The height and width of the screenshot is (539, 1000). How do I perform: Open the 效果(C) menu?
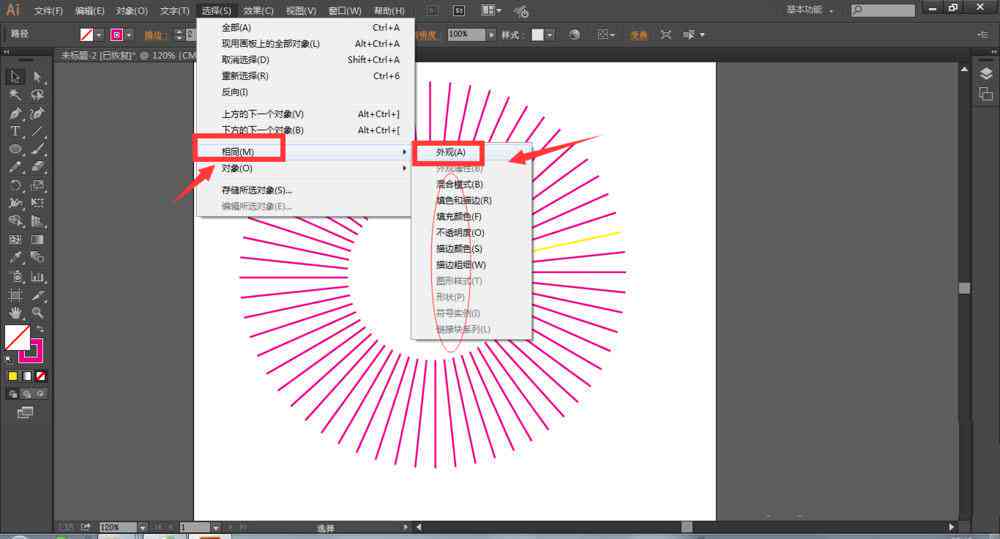(258, 11)
